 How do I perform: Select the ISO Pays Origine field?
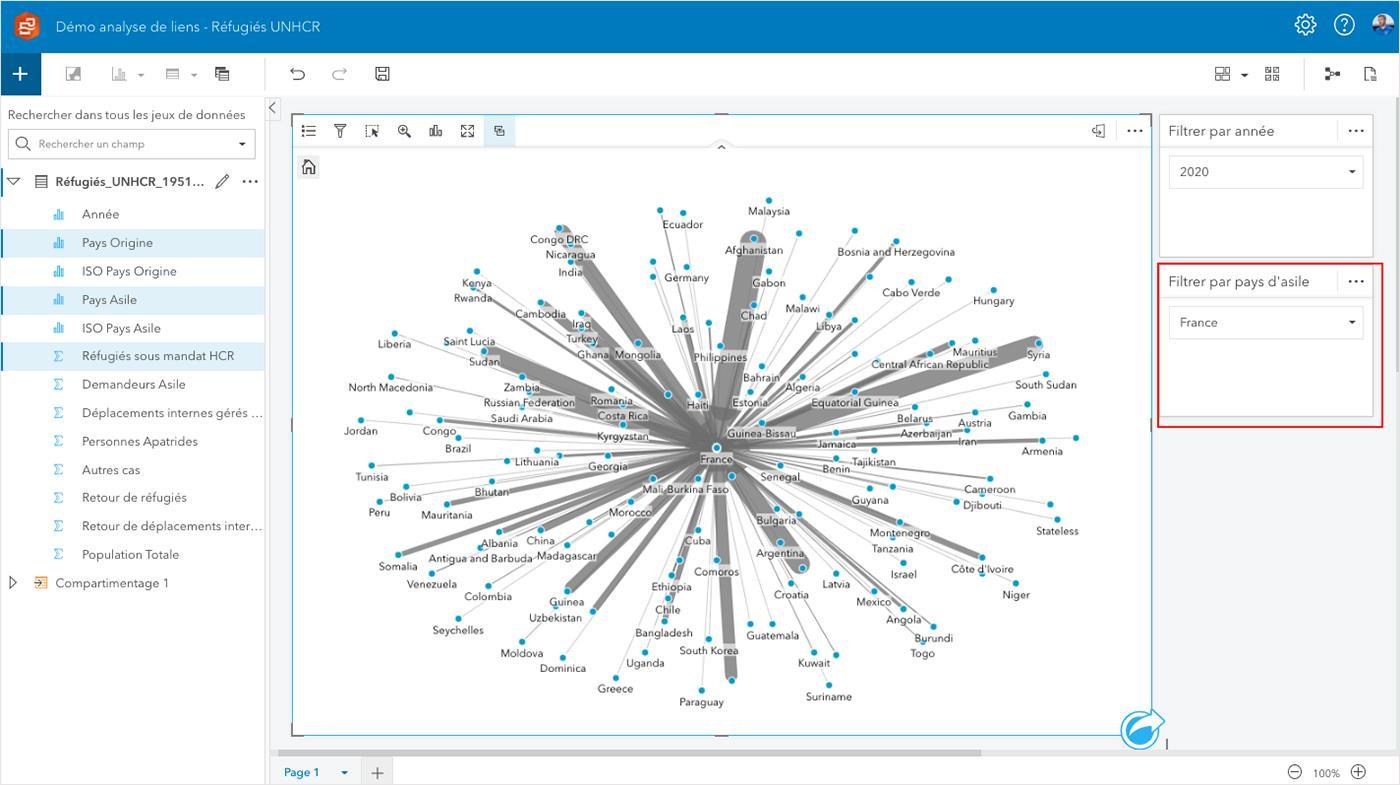(134, 271)
